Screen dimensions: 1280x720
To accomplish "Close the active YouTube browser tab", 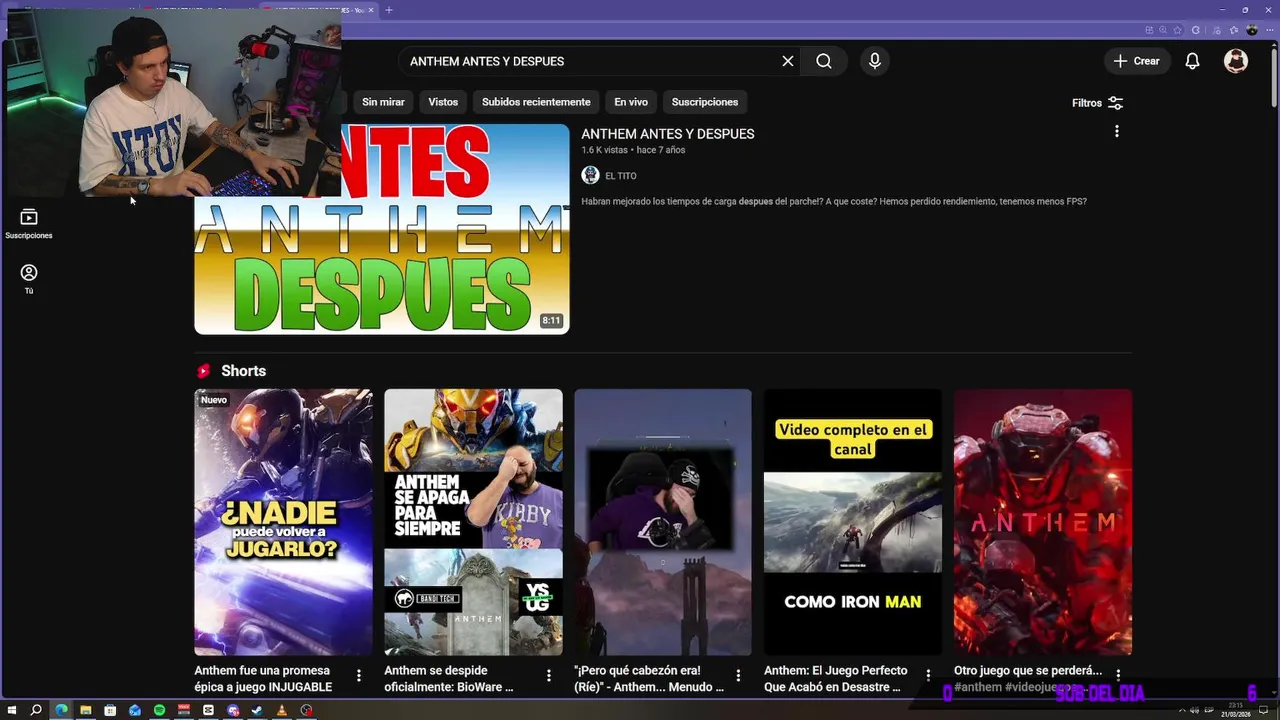I will click(371, 10).
